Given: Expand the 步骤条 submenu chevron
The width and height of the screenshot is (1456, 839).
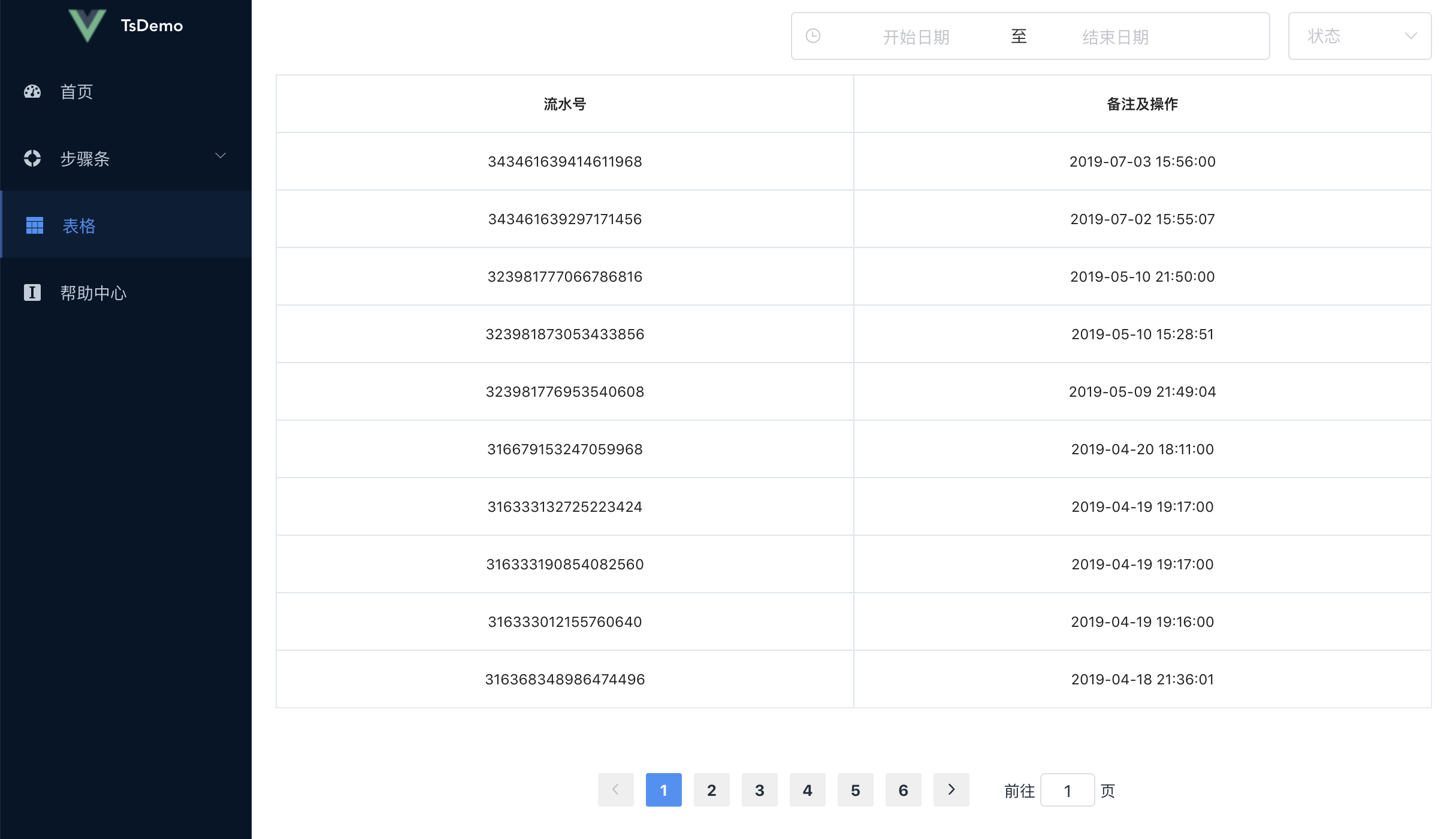Looking at the screenshot, I should [220, 156].
